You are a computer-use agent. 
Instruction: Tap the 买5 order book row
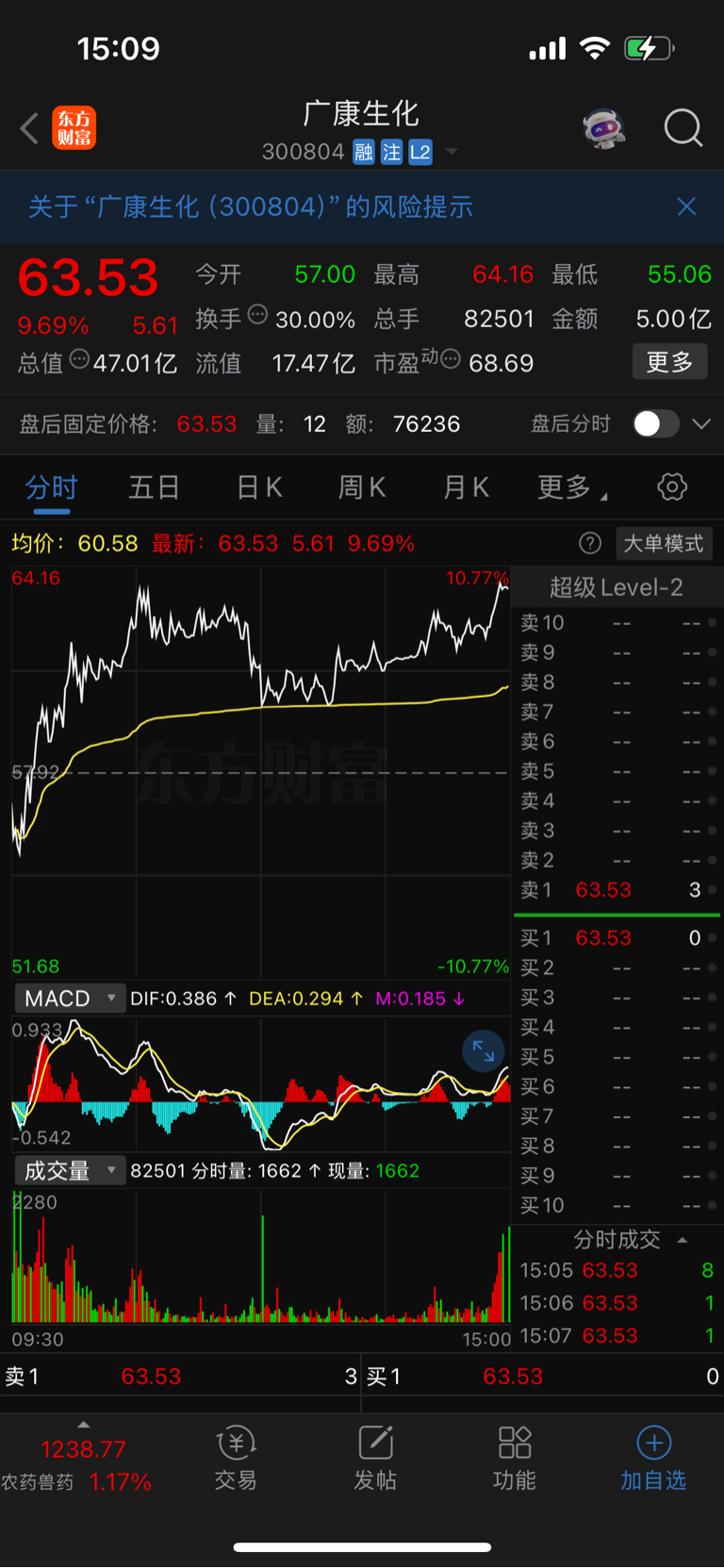pos(617,1057)
